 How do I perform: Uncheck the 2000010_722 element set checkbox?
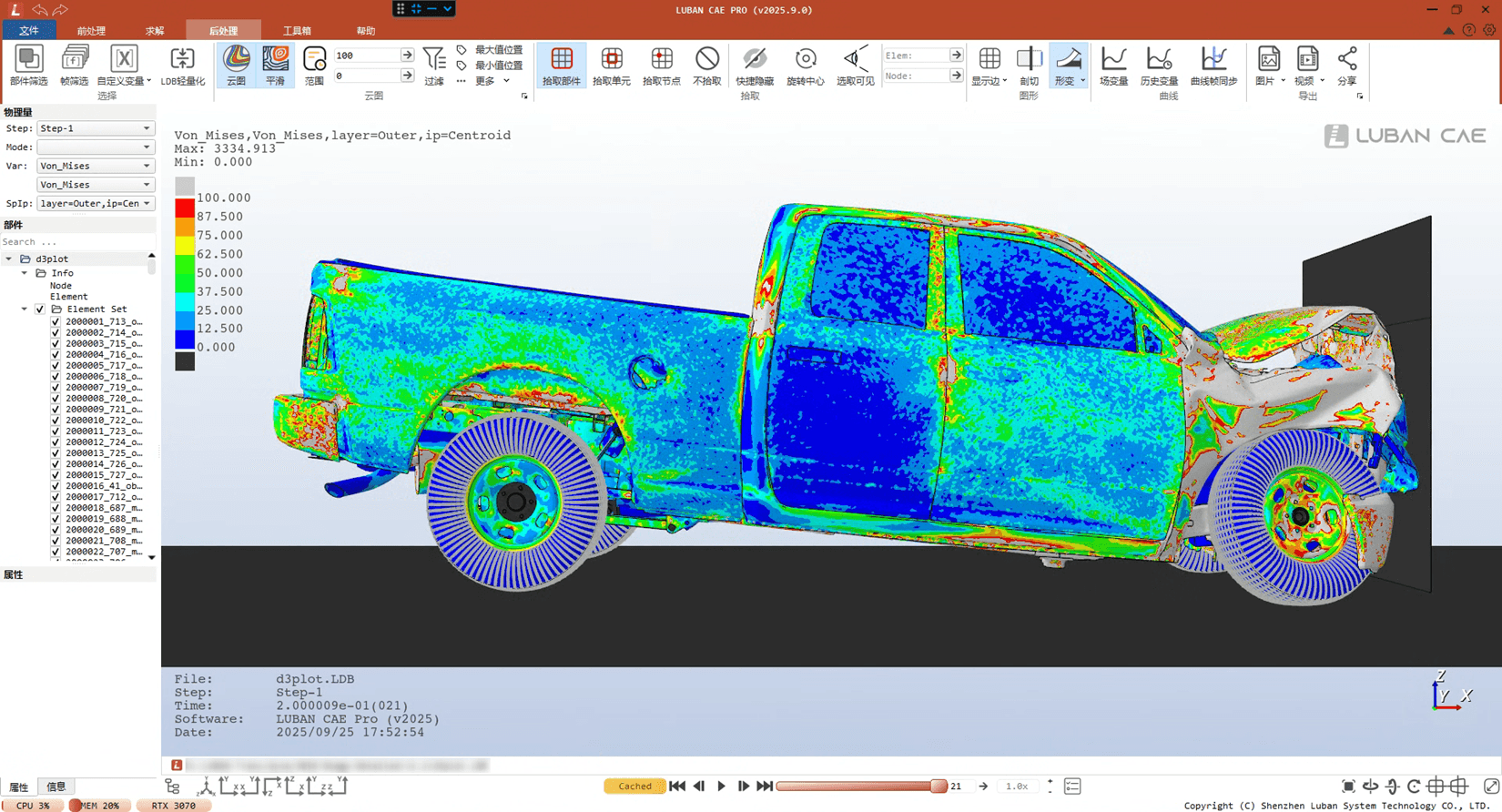click(x=56, y=420)
